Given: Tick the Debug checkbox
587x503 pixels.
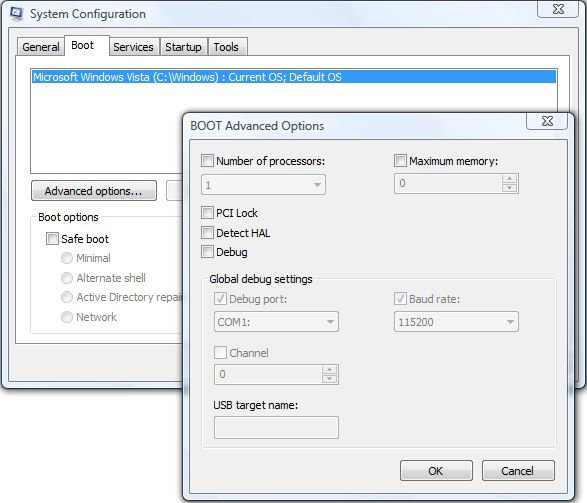Looking at the screenshot, I should pos(207,252).
